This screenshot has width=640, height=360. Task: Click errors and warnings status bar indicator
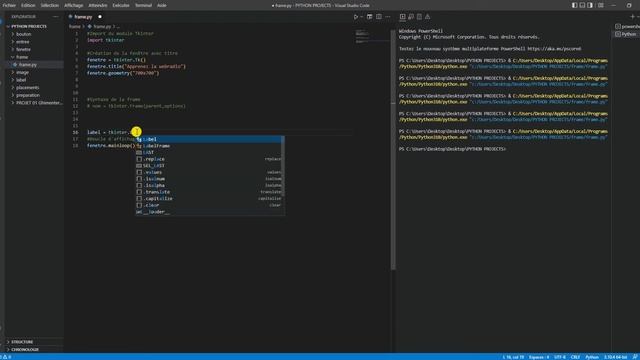tap(6, 357)
